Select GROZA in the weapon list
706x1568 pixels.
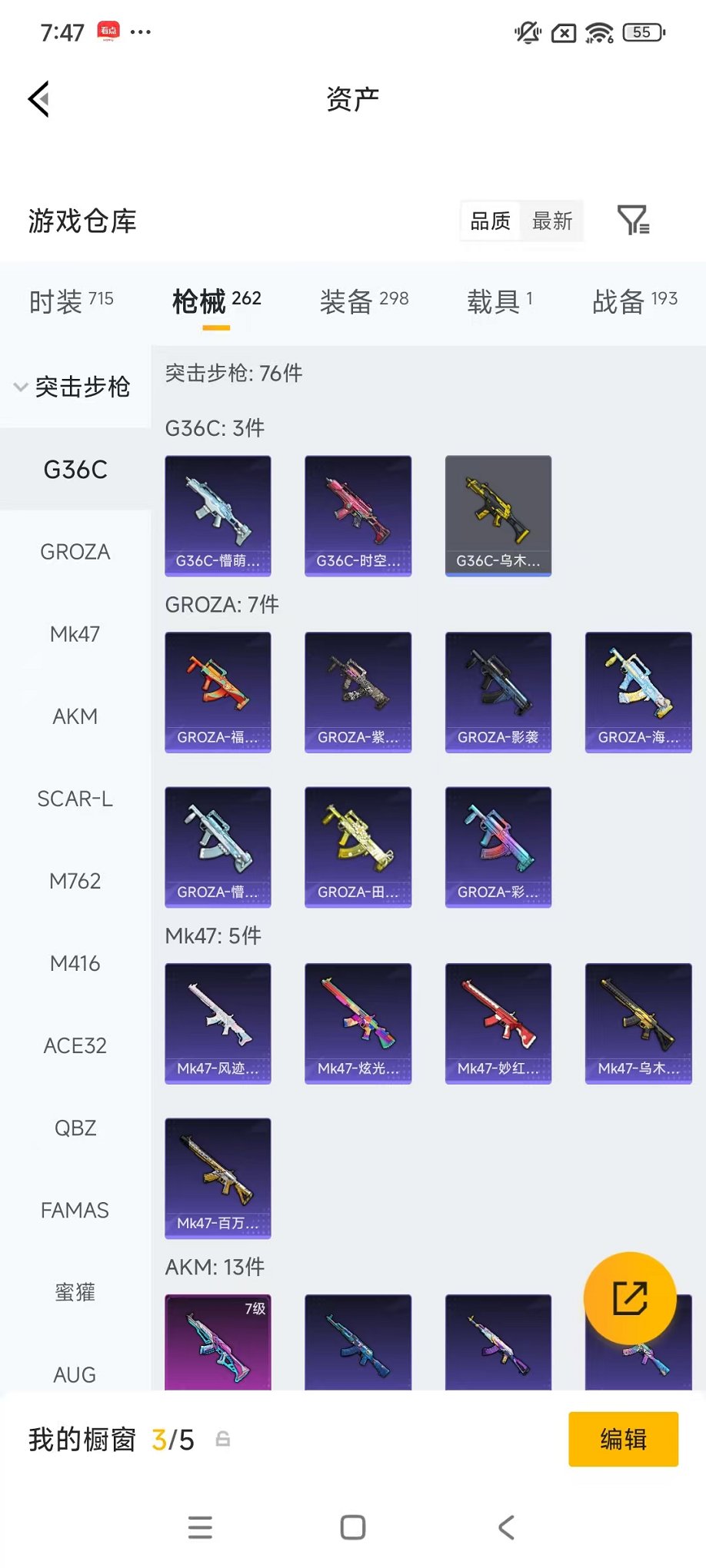click(75, 552)
